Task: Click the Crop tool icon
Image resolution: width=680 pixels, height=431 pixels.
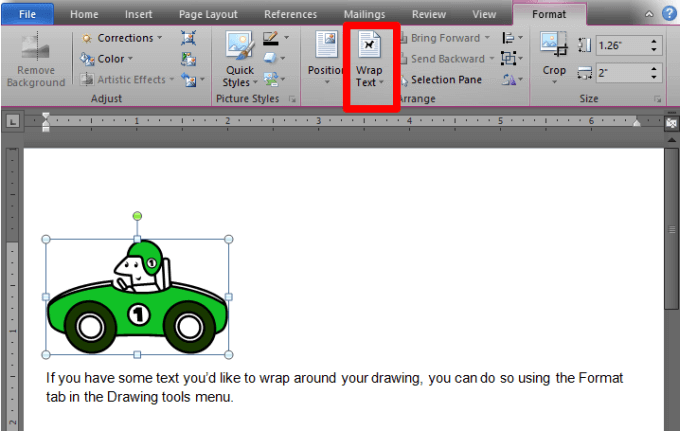Action: click(x=554, y=45)
